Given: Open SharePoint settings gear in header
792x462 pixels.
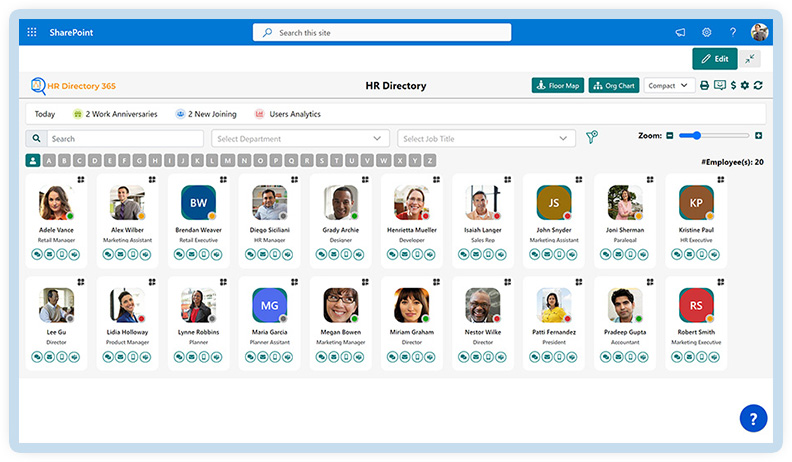Looking at the screenshot, I should (x=707, y=32).
